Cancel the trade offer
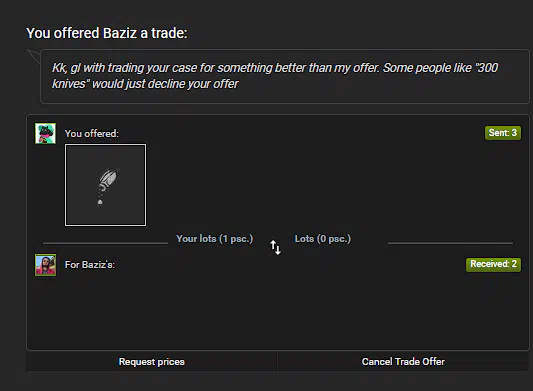This screenshot has width=533, height=391. 403,361
